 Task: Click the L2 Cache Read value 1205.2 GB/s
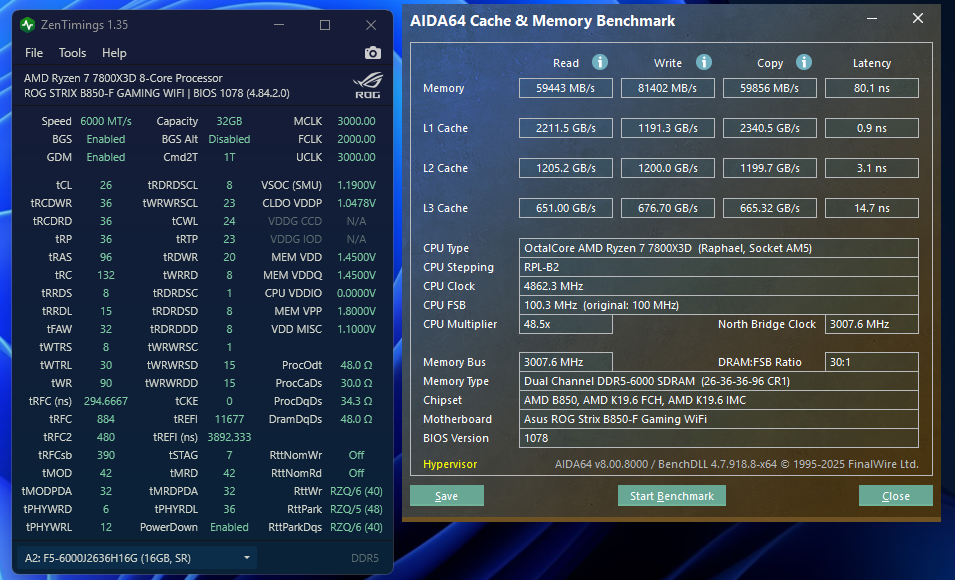coord(566,168)
